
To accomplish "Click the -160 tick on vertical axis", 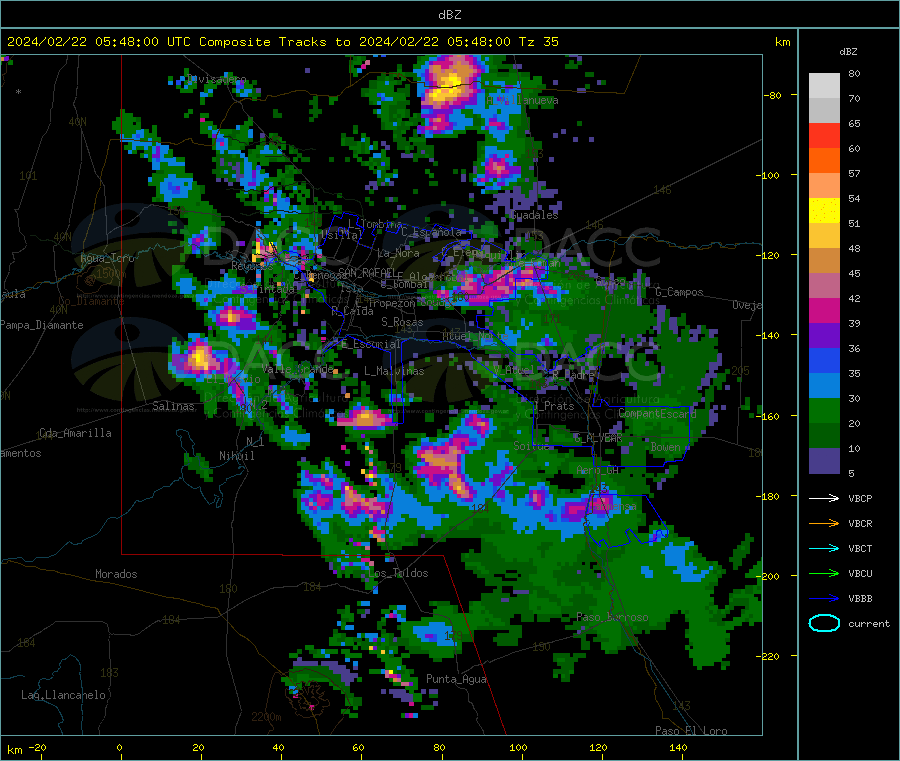I will [769, 416].
